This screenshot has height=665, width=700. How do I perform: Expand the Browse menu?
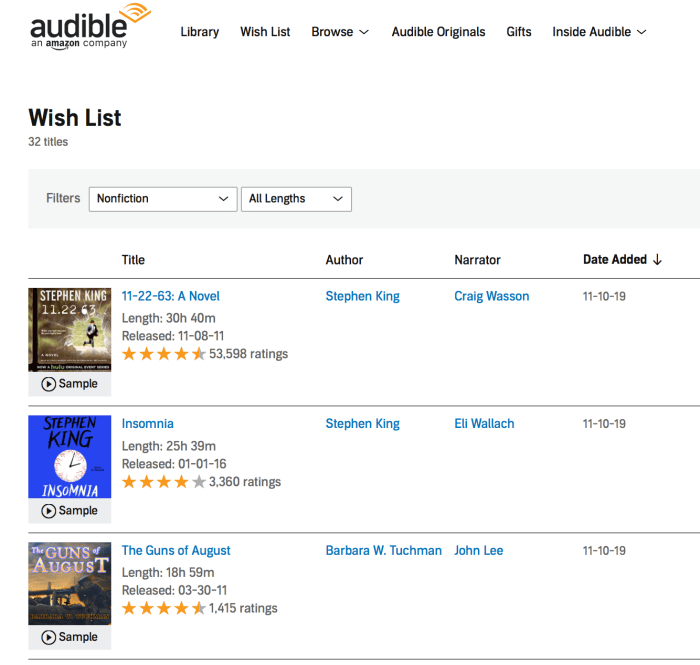(340, 32)
